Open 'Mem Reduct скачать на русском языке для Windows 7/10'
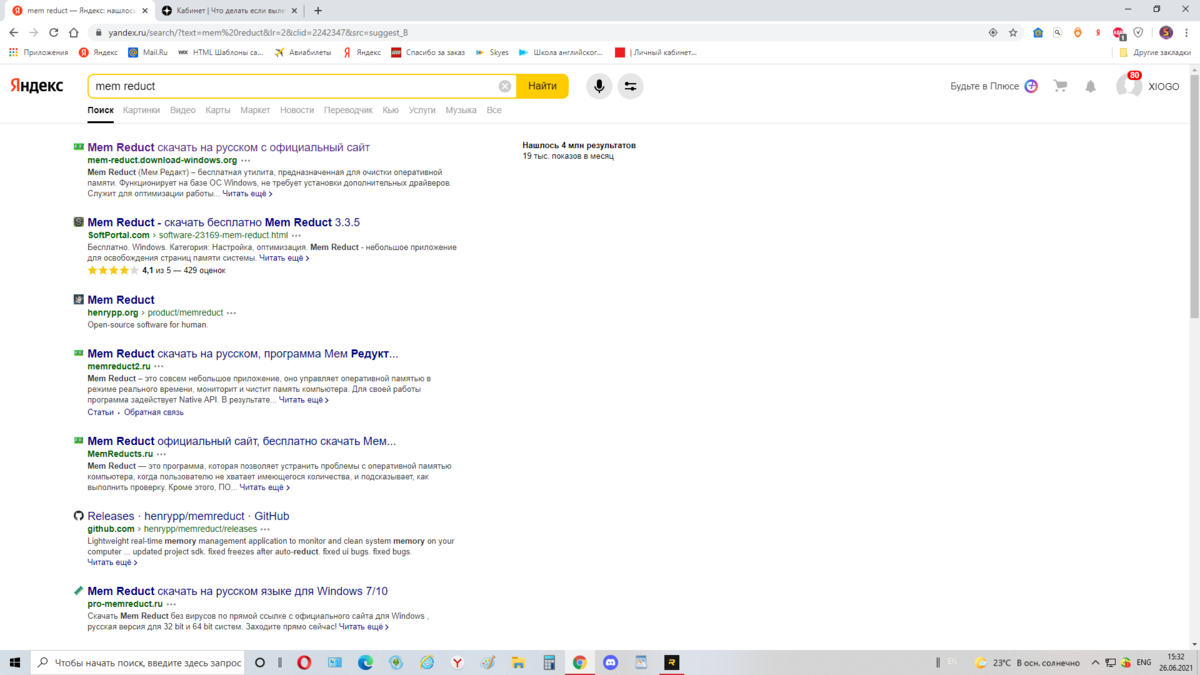This screenshot has height=675, width=1200. tap(237, 591)
